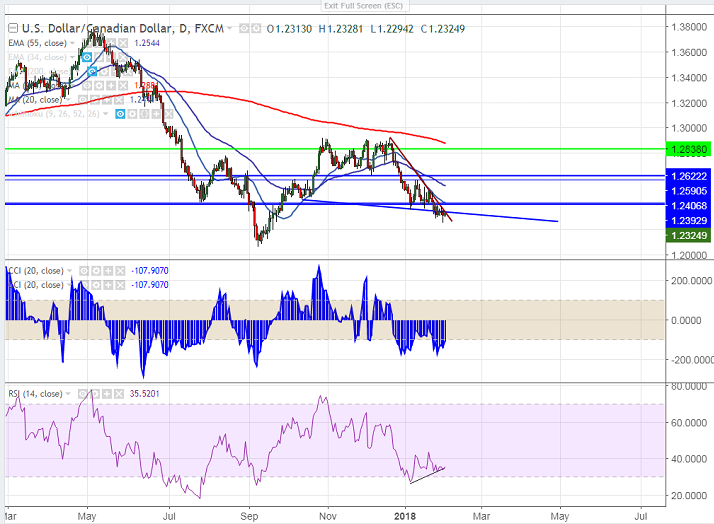Click the plus icon on the first CCI row
The width and height of the screenshot is (714, 524).
pos(108,271)
